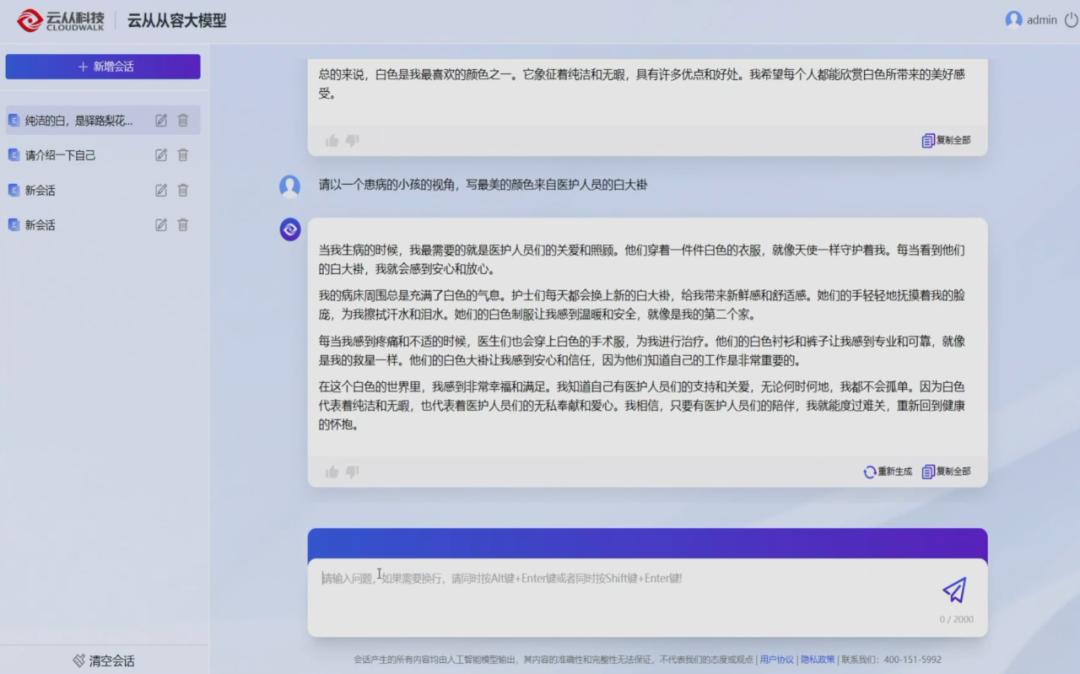Delete the '纯洁的白' conversation

(x=183, y=120)
